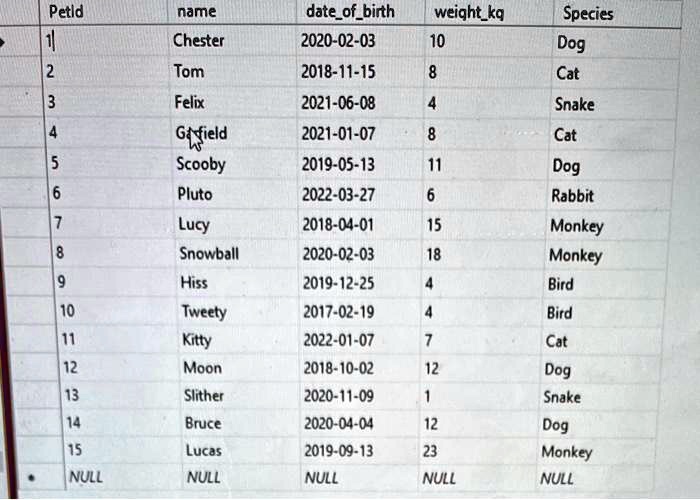This screenshot has height=500, width=700.
Task: Select the Species column header
Action: [588, 14]
